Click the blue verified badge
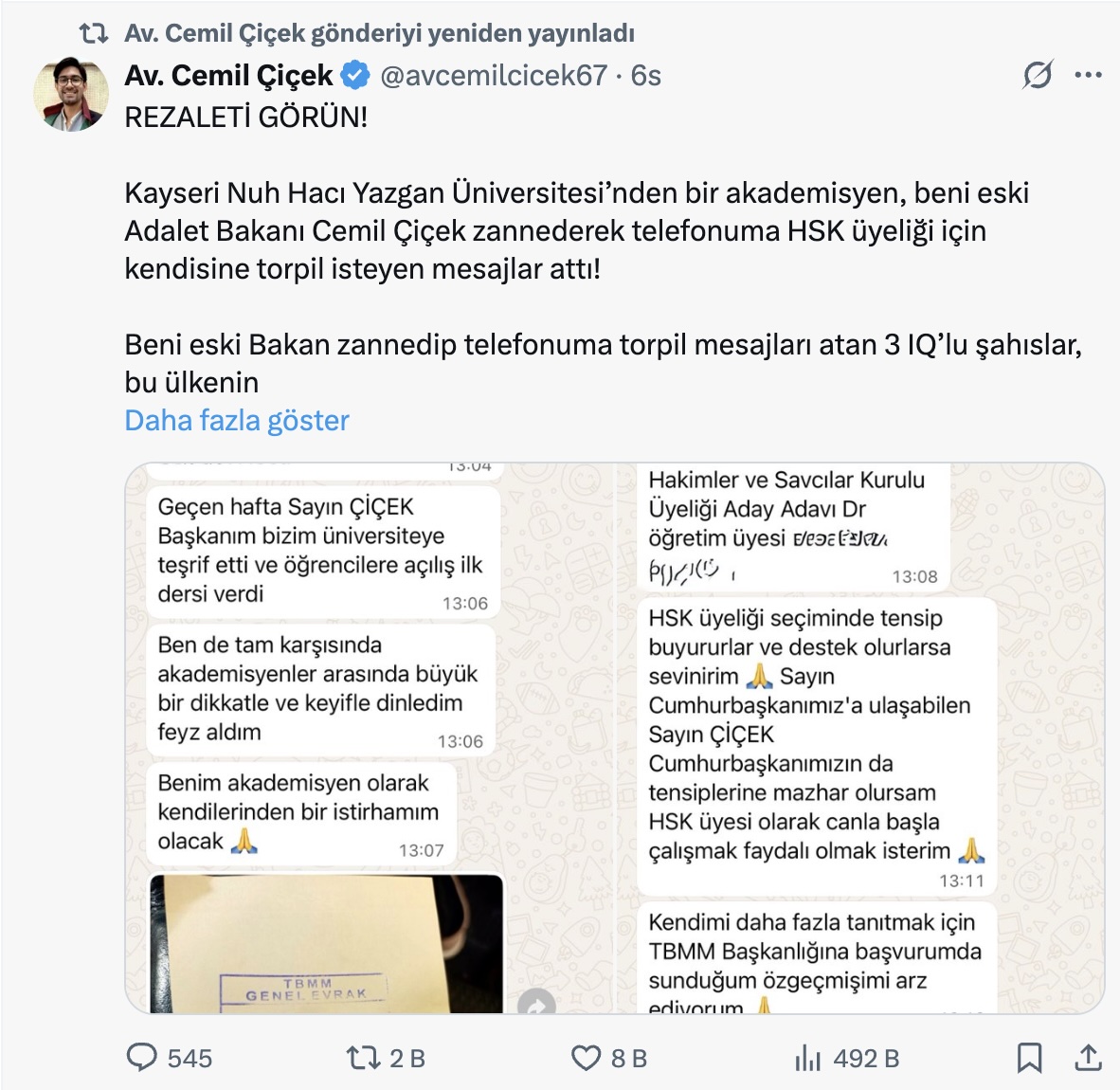Viewport: 1120px width, 1090px height. 355,75
